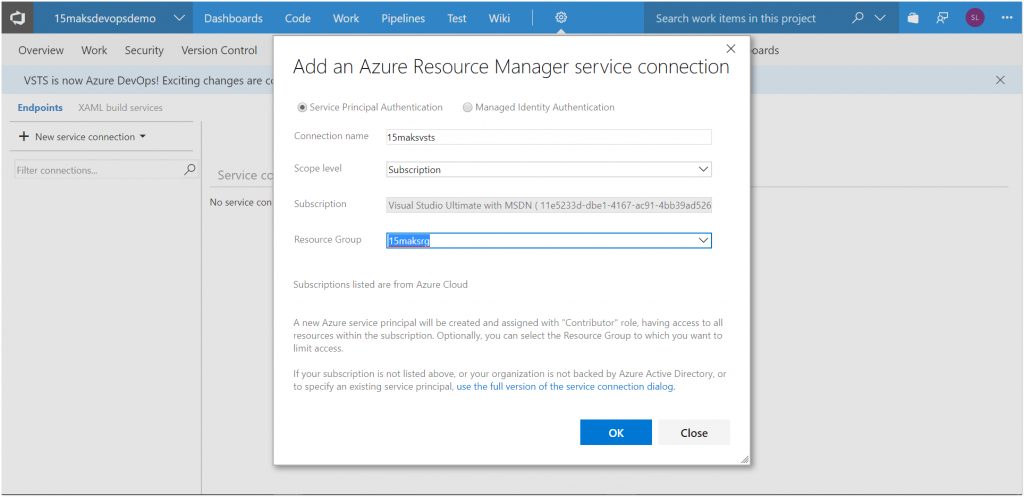Confirm with the OK button

coord(616,432)
